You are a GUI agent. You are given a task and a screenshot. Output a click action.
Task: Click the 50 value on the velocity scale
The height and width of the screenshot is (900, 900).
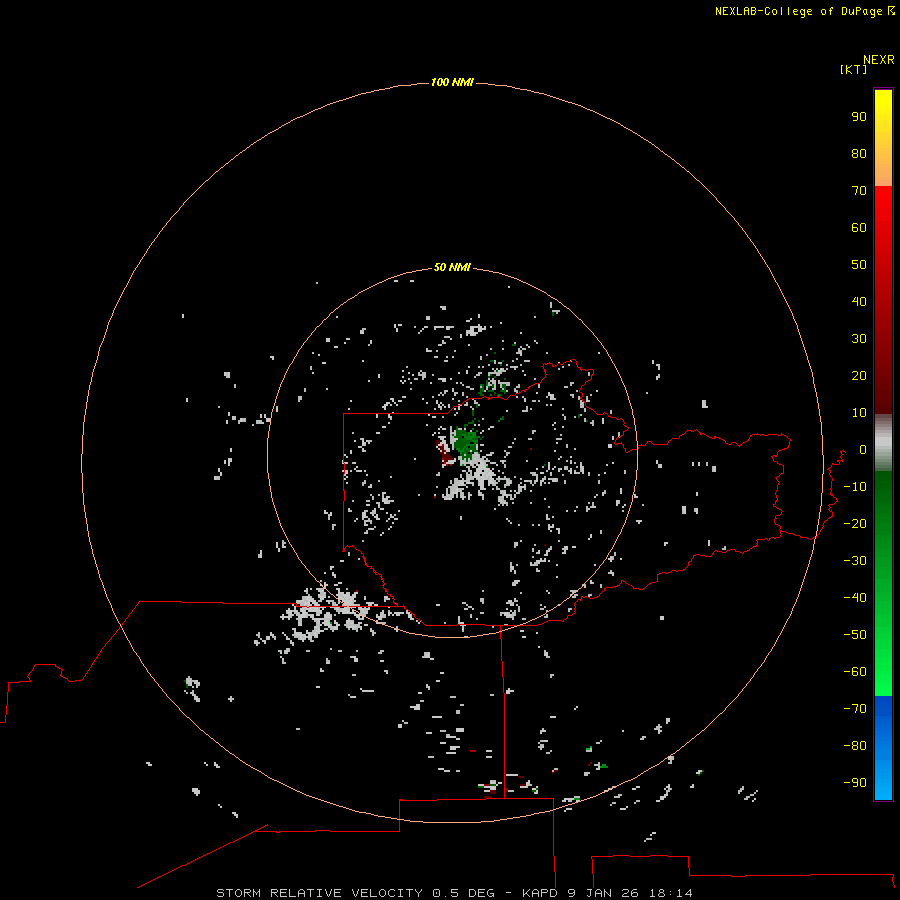pyautogui.click(x=859, y=265)
